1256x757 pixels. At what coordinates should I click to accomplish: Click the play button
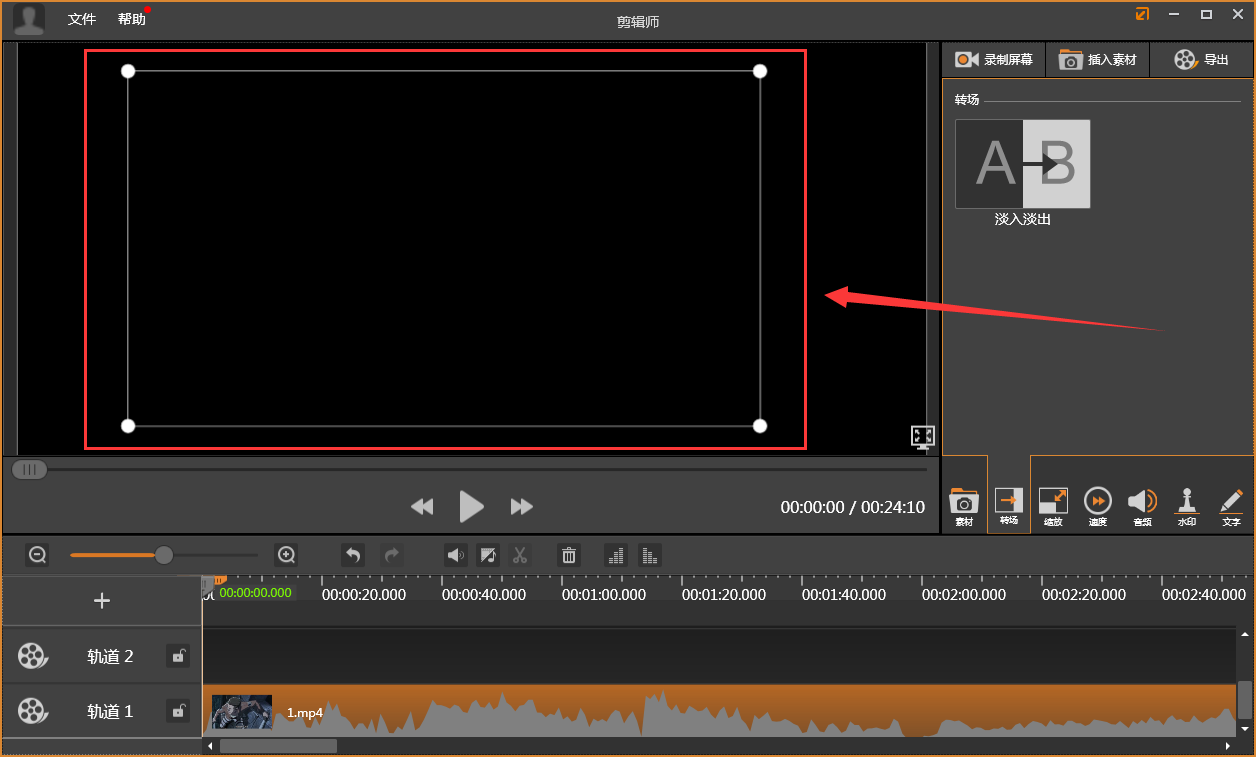472,507
